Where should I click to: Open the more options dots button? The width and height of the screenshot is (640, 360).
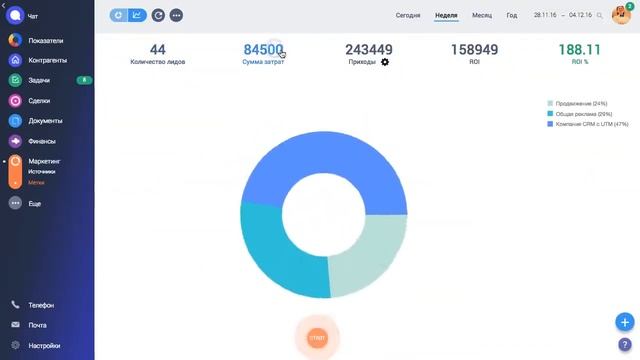pos(176,16)
